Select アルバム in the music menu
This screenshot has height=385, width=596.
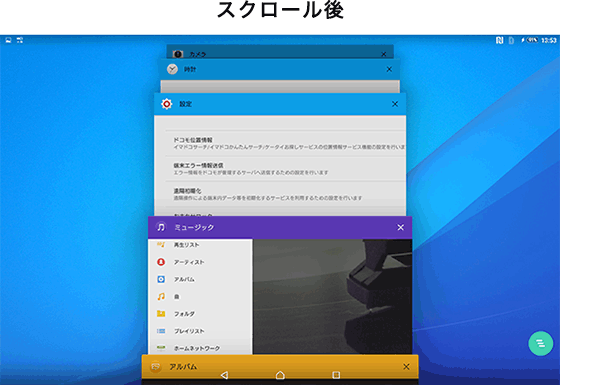tap(200, 279)
